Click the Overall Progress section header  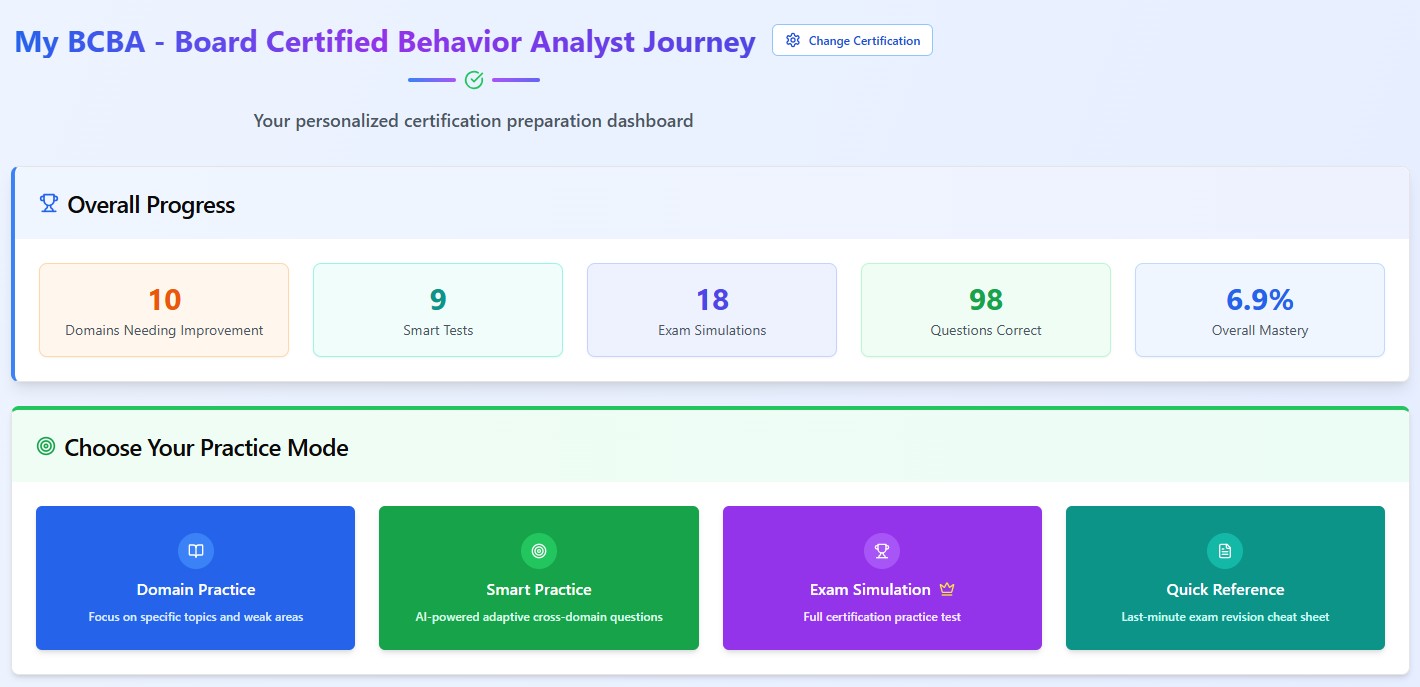(150, 204)
